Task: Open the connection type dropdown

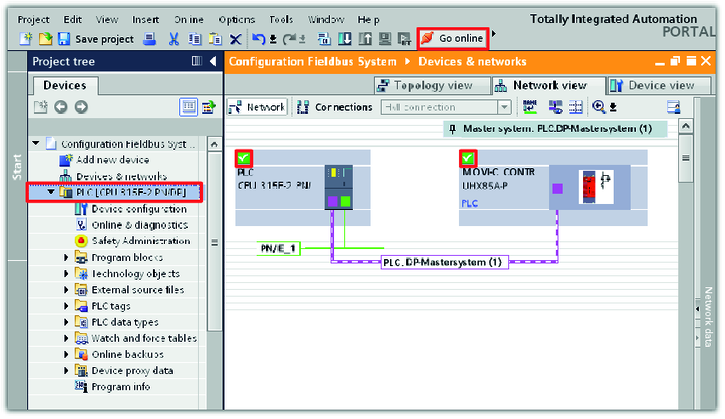Action: pos(505,107)
